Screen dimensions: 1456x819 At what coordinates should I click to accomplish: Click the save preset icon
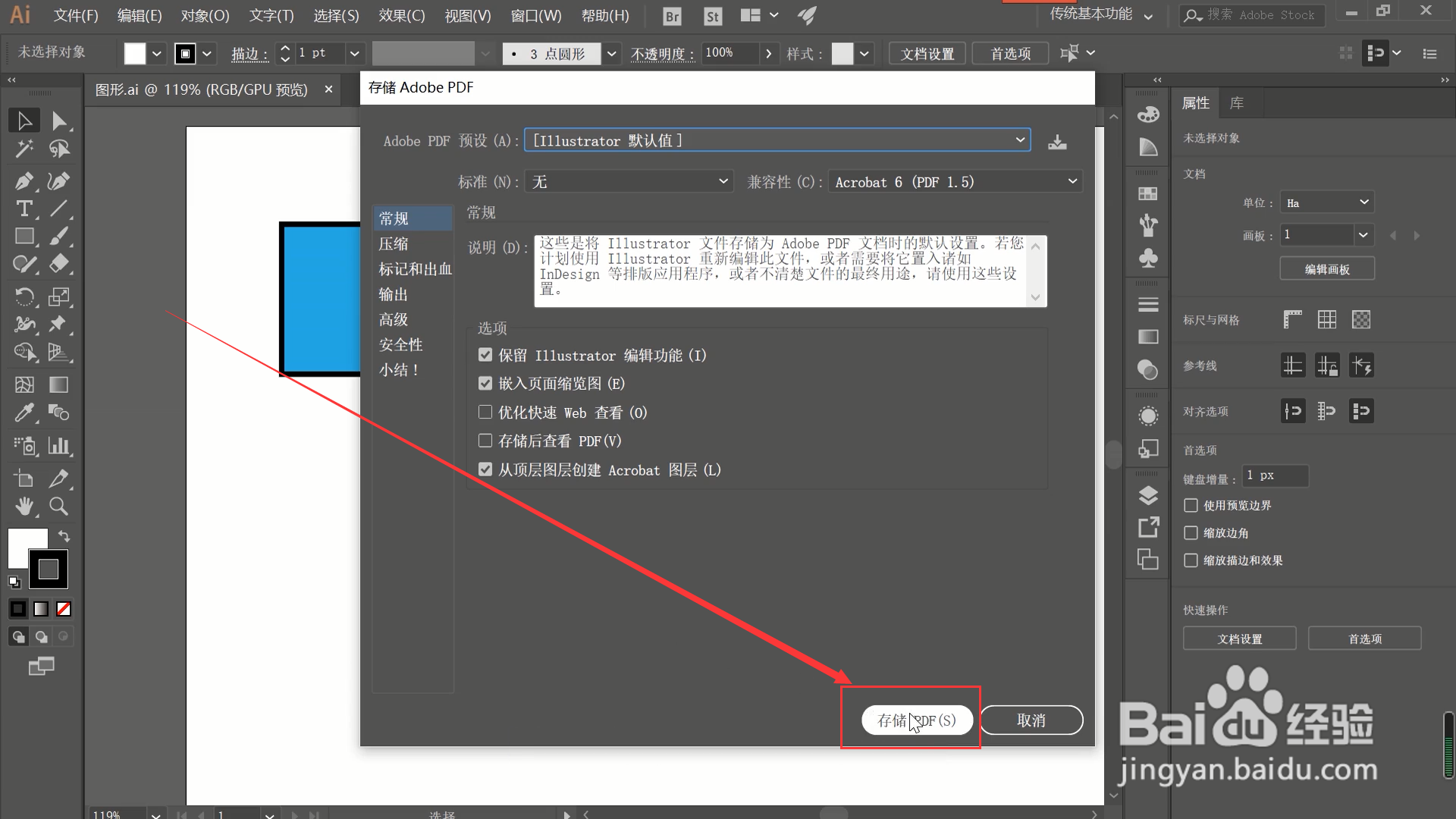pos(1057,142)
